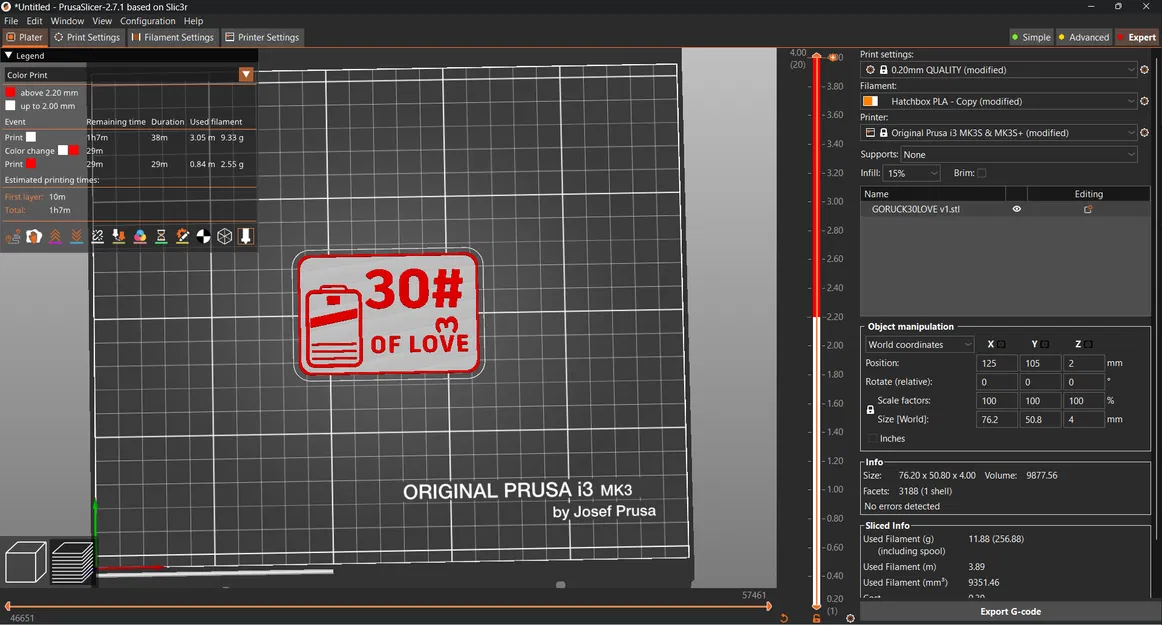Click the layer slider lock icon
The image size is (1162, 625).
coord(817,618)
